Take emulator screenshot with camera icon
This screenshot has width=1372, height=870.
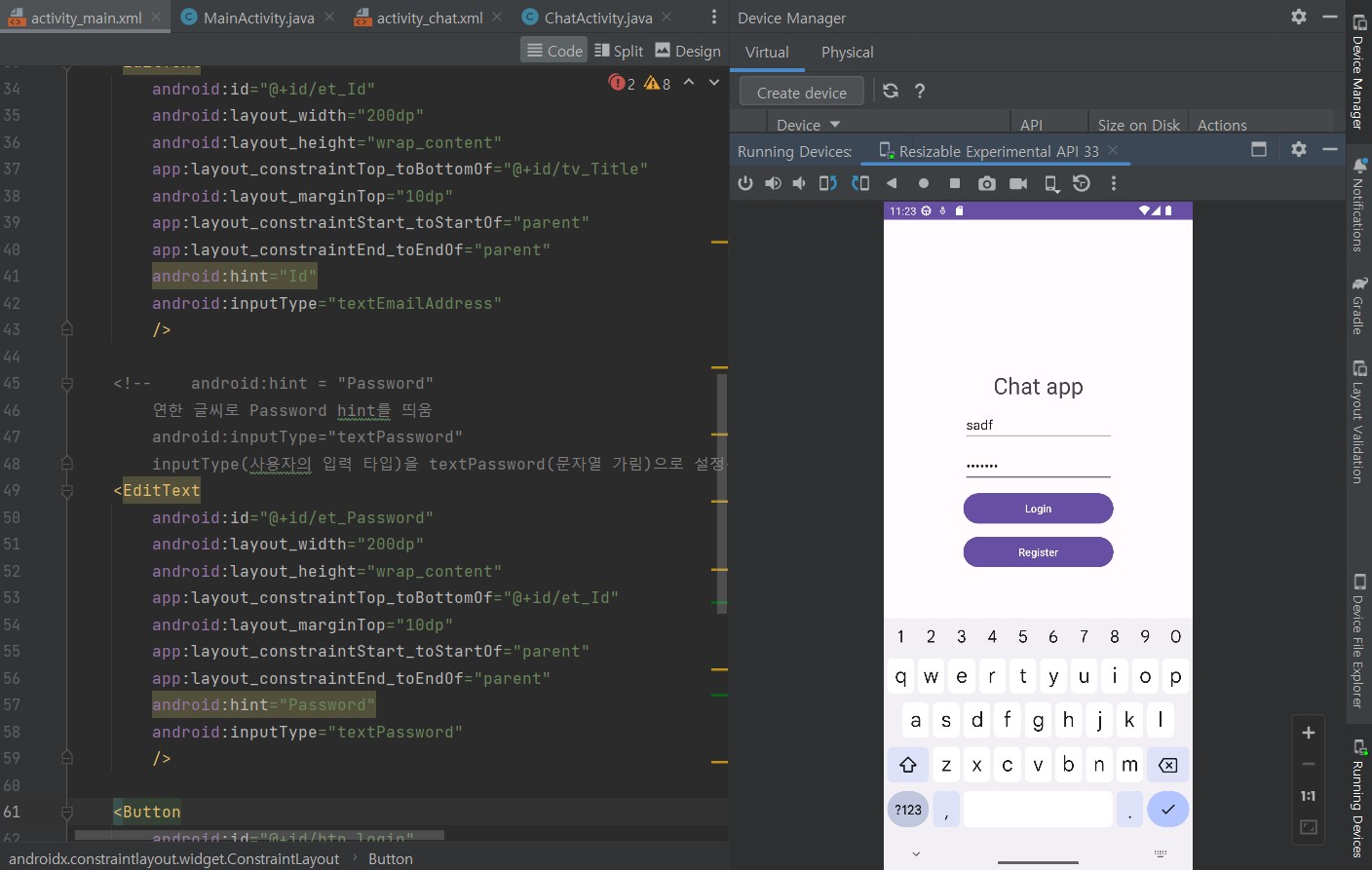coord(987,183)
